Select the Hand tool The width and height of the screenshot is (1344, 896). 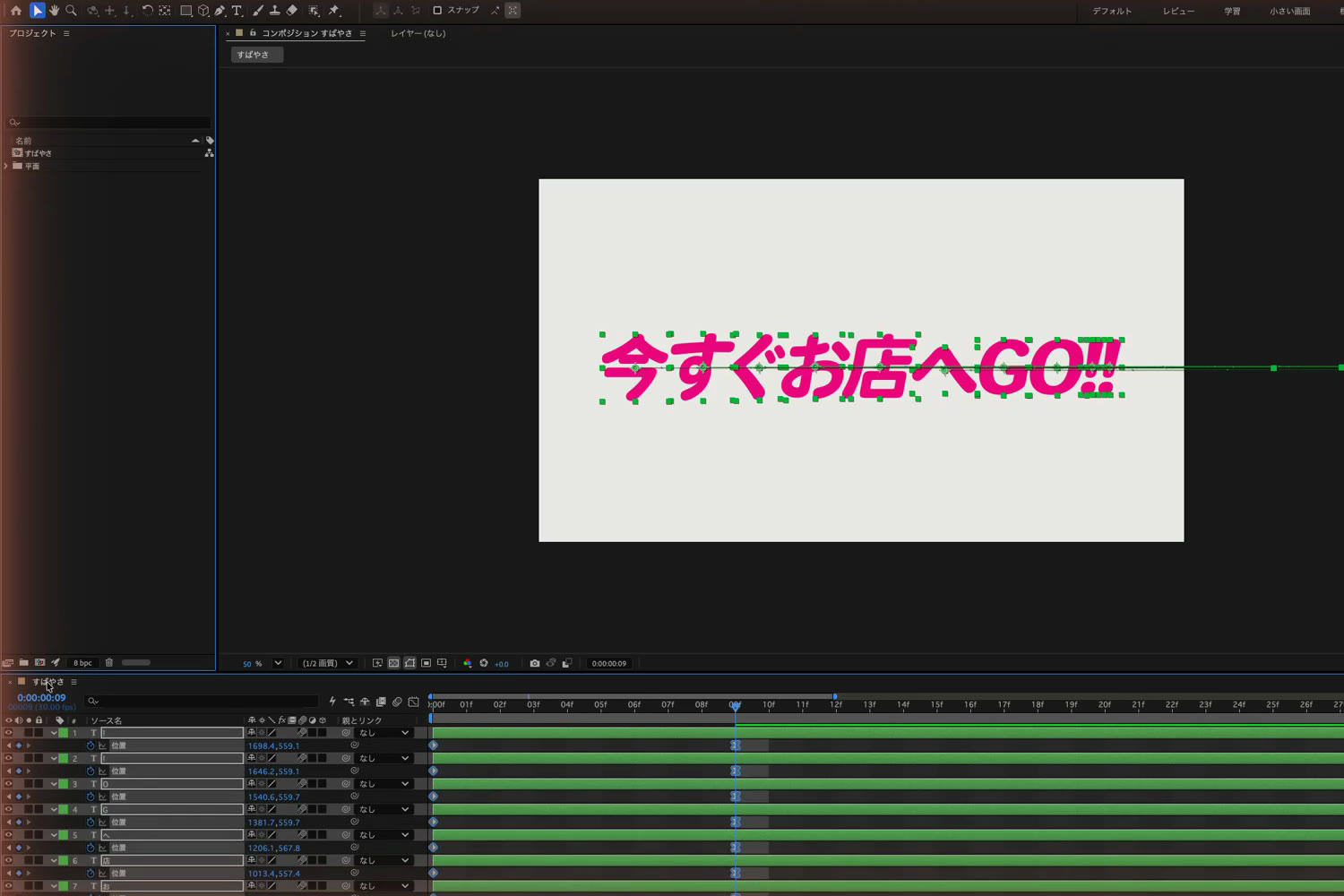pos(54,11)
